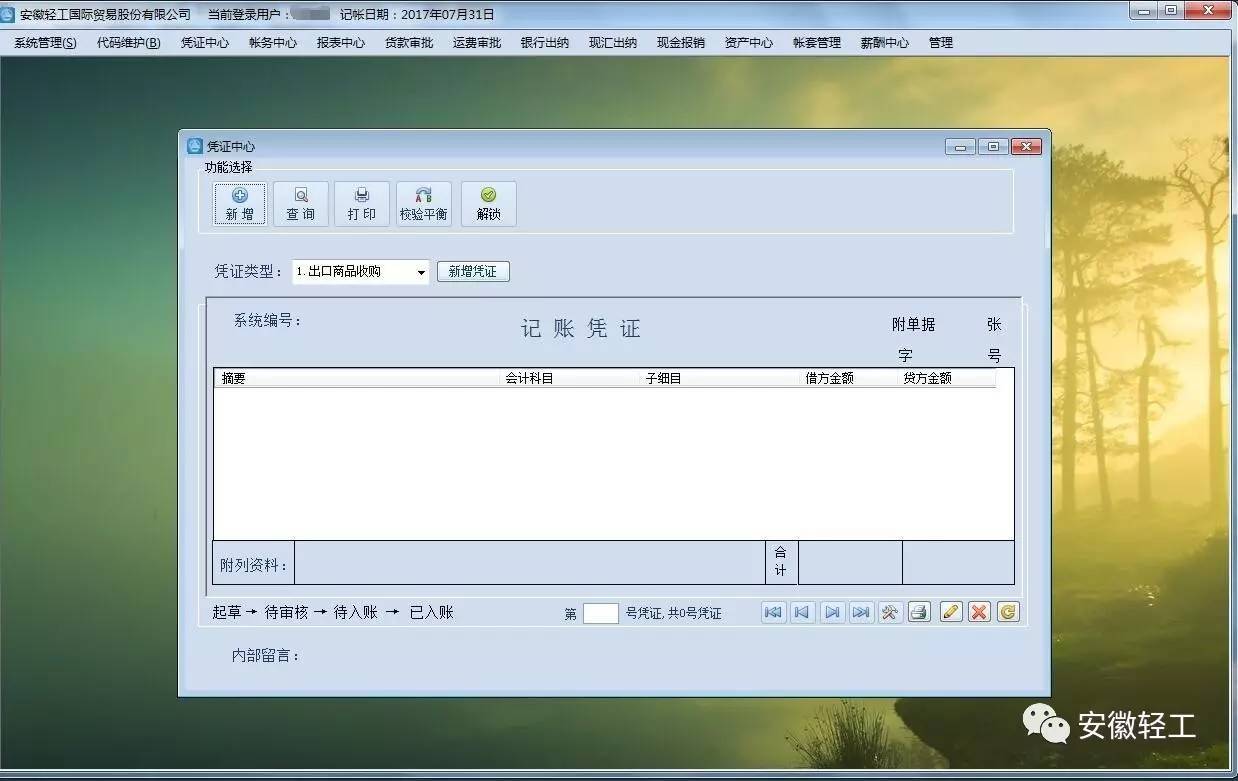The width and height of the screenshot is (1238, 781).
Task: Click the 新增凭证 button
Action: [473, 272]
